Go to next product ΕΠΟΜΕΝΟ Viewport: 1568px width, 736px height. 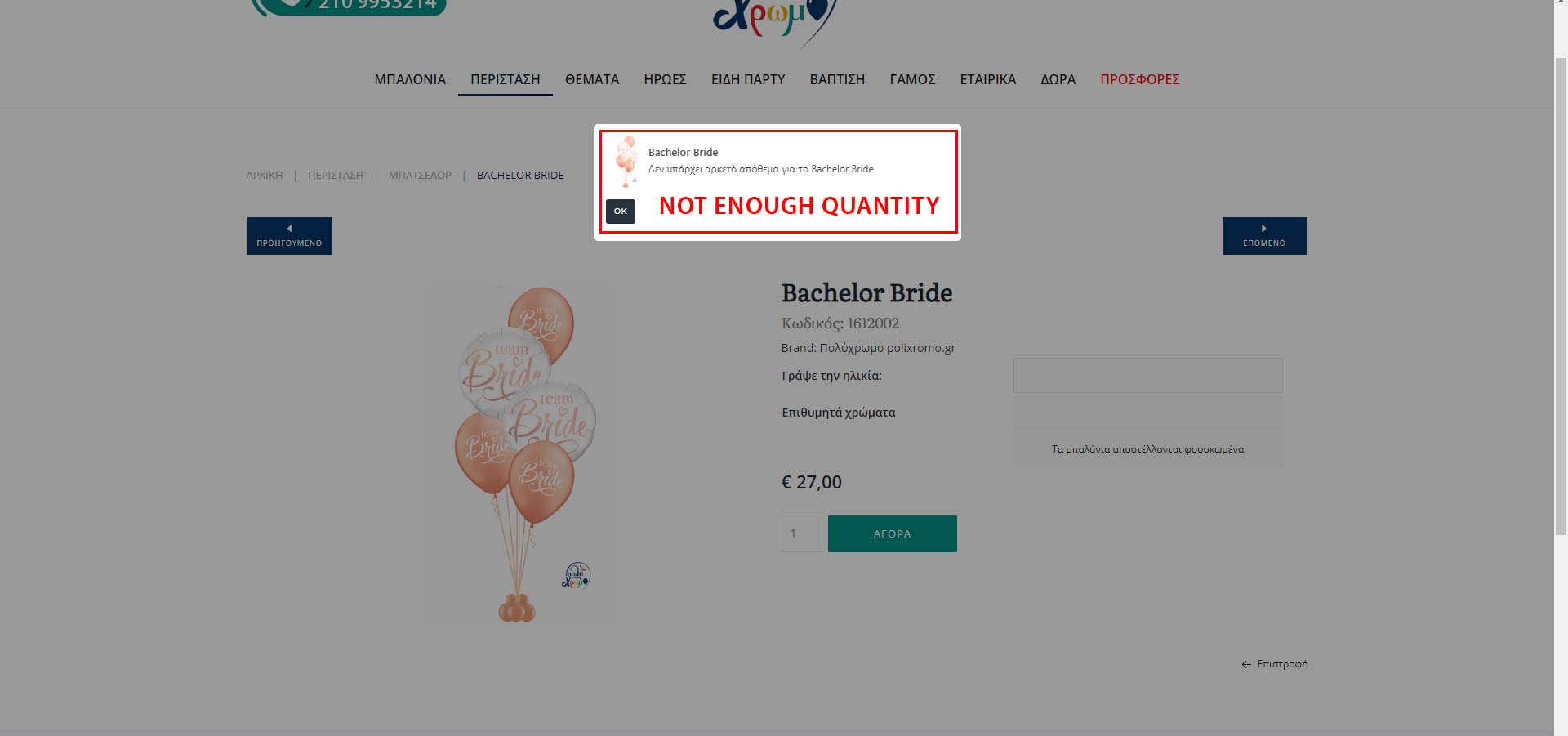(1264, 236)
